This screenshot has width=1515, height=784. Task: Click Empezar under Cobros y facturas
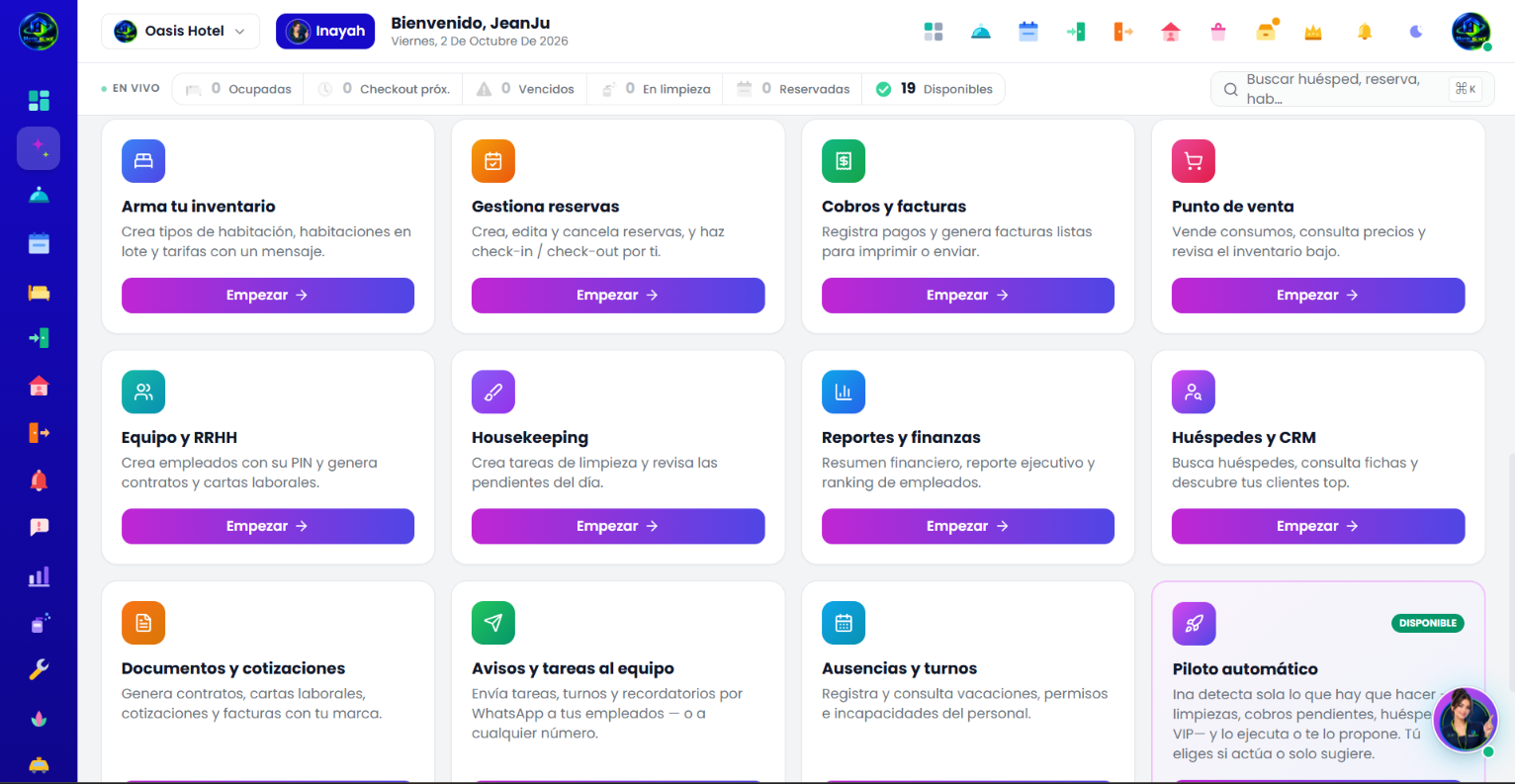968,296
